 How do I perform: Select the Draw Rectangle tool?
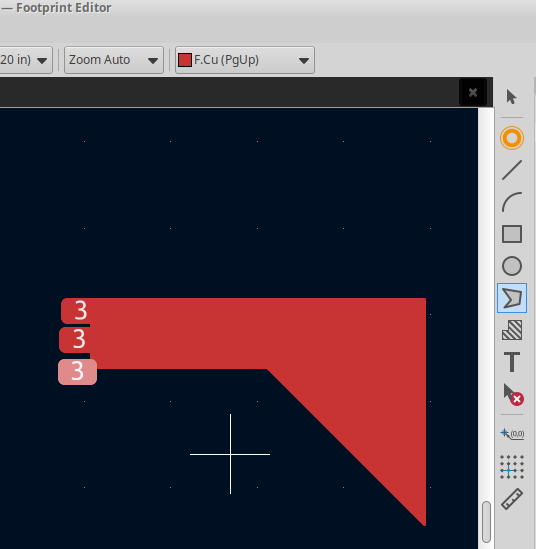point(512,234)
